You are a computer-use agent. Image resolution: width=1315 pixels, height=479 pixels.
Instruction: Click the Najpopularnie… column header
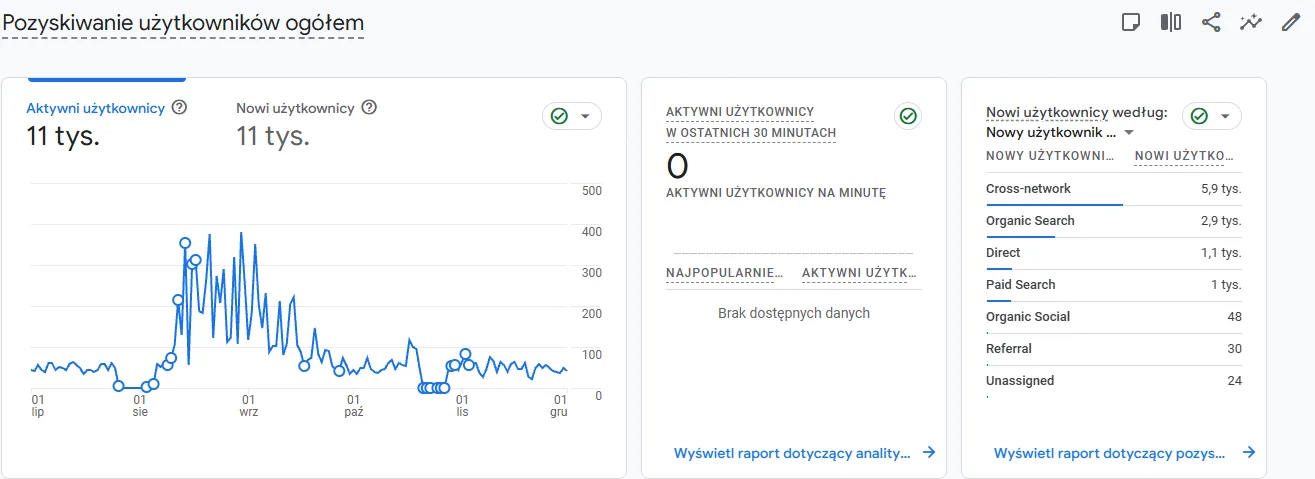click(725, 272)
